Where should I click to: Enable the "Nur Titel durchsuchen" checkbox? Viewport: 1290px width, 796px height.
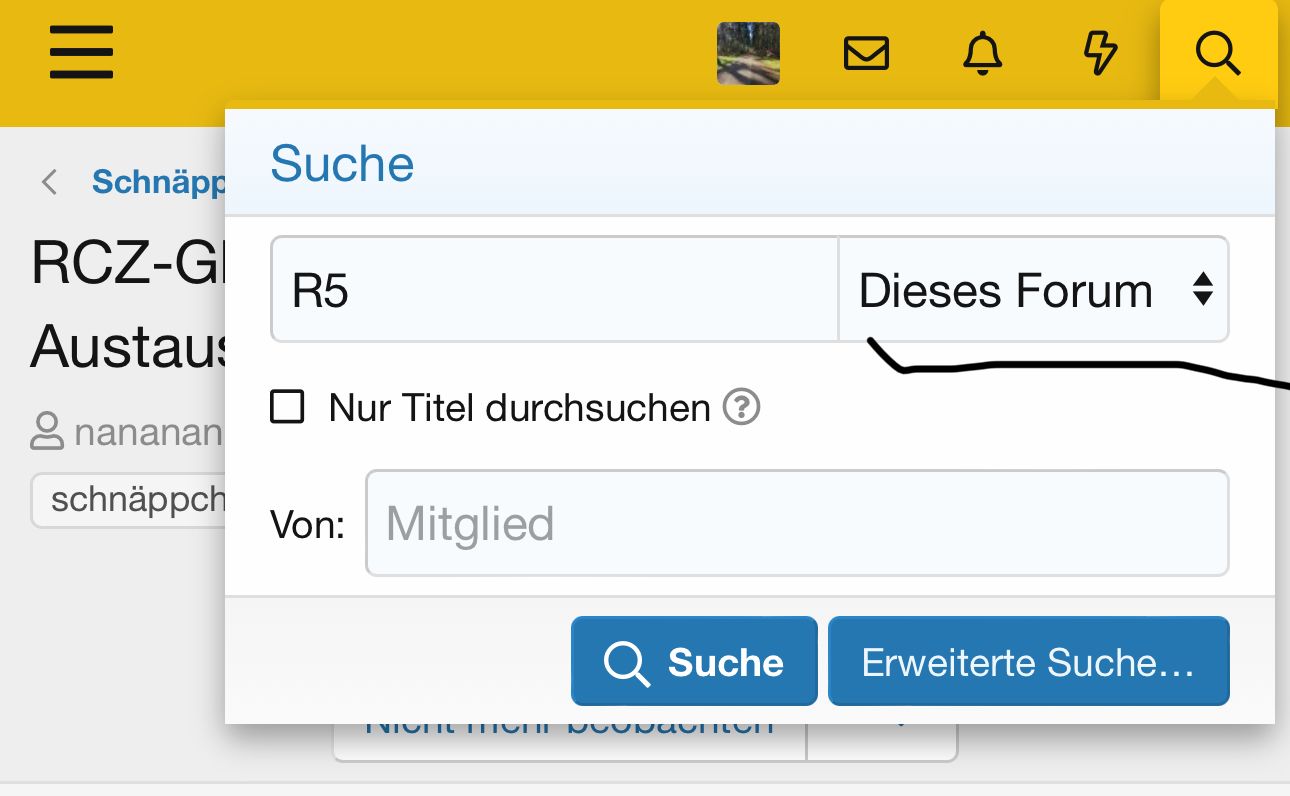click(x=288, y=407)
